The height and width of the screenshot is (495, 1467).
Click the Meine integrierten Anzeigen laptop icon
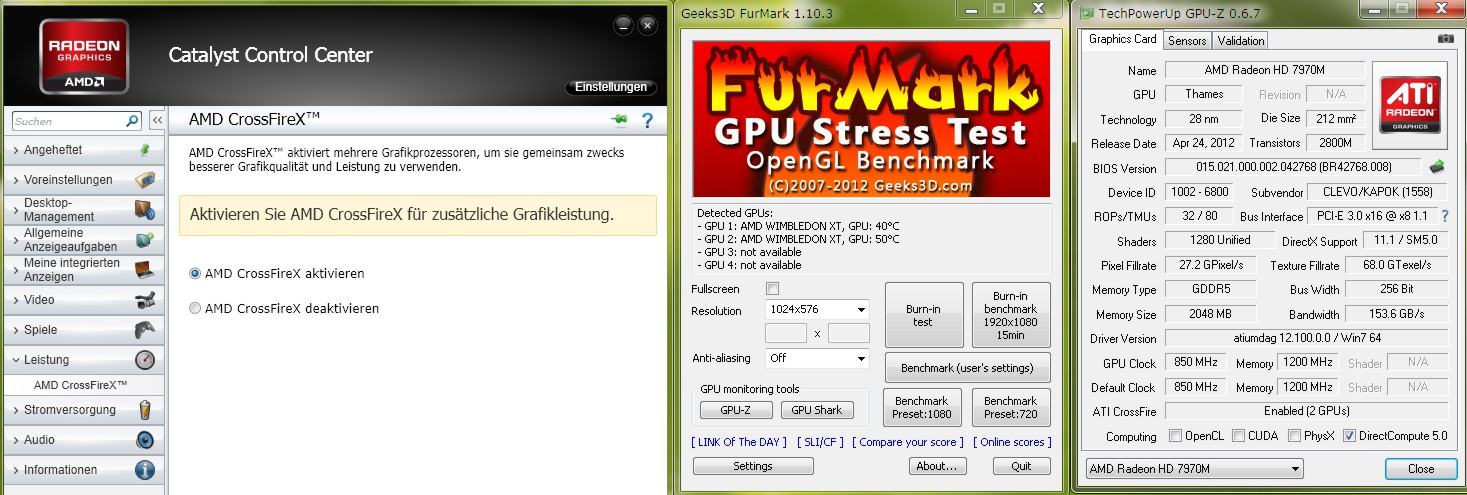click(x=145, y=270)
